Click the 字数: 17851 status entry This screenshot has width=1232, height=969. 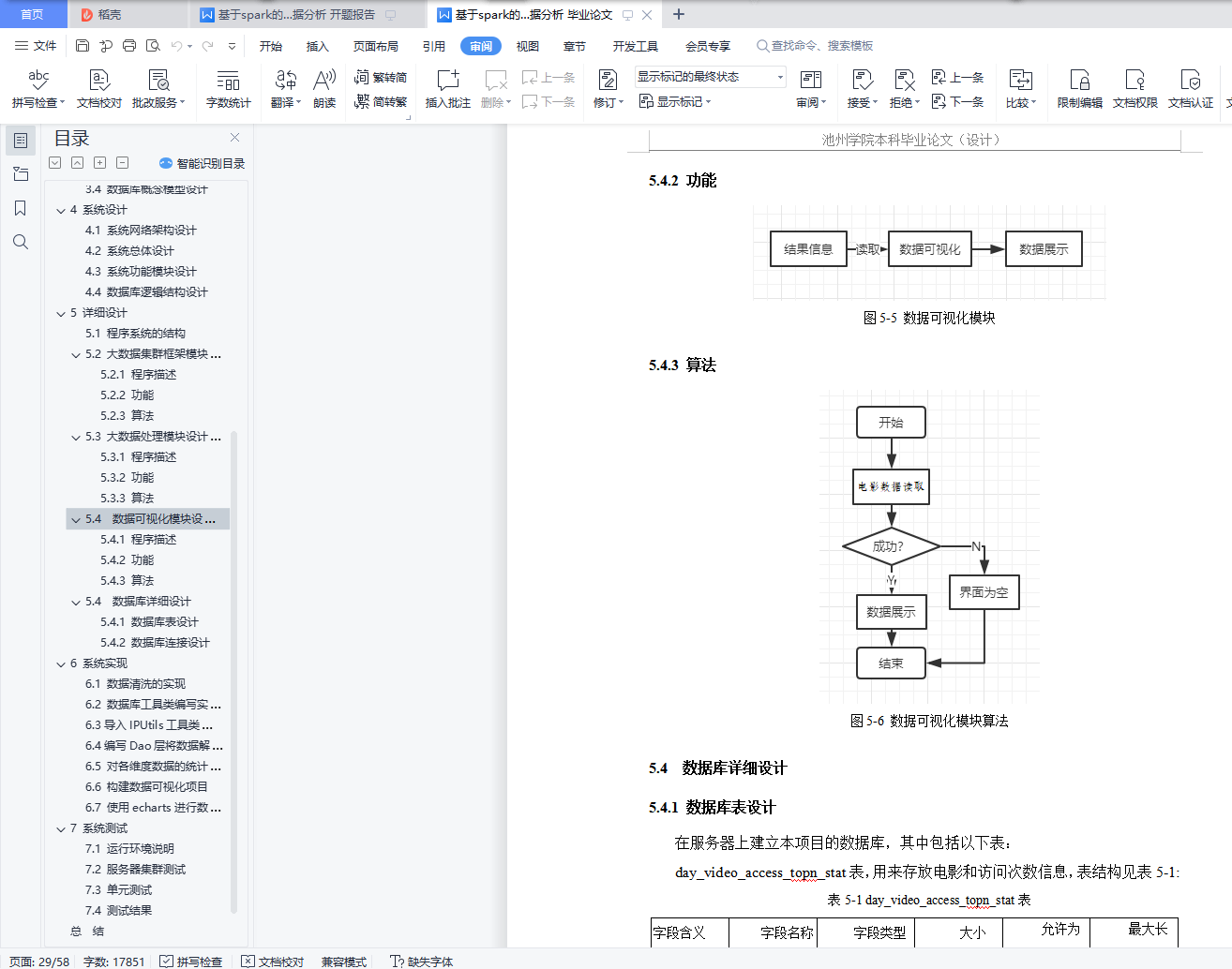point(114,962)
